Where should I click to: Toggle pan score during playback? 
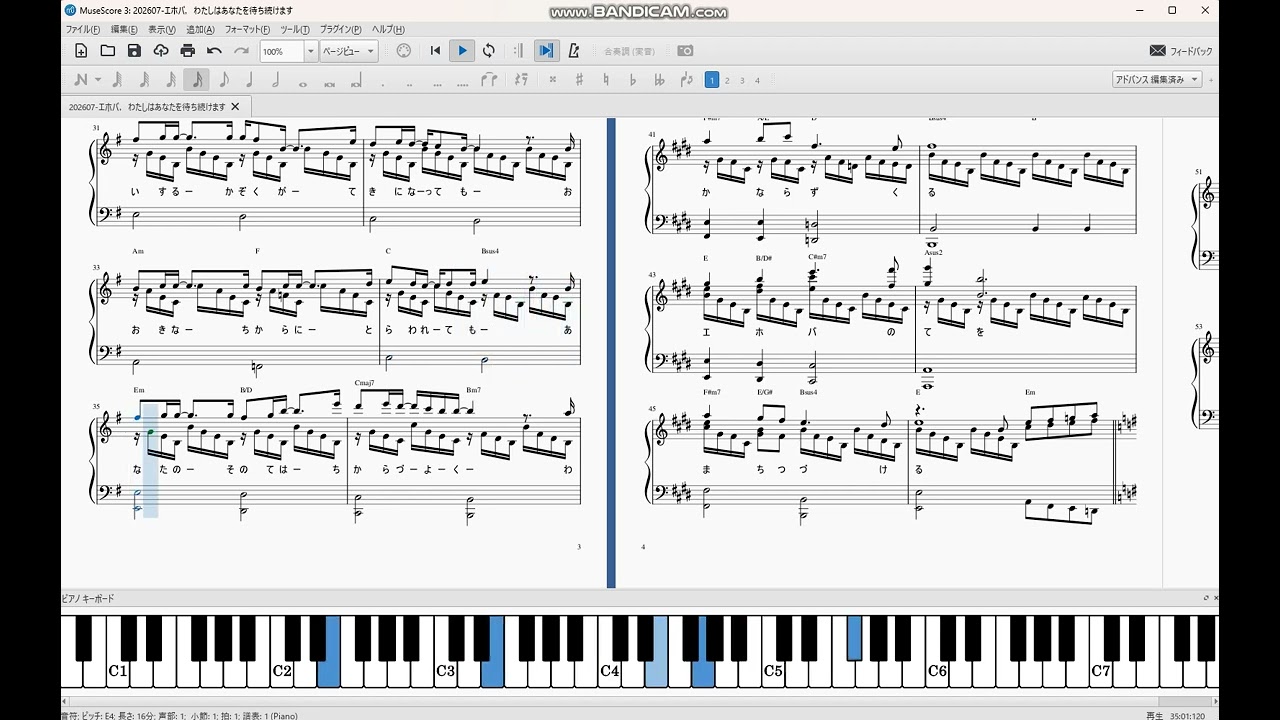click(x=546, y=51)
